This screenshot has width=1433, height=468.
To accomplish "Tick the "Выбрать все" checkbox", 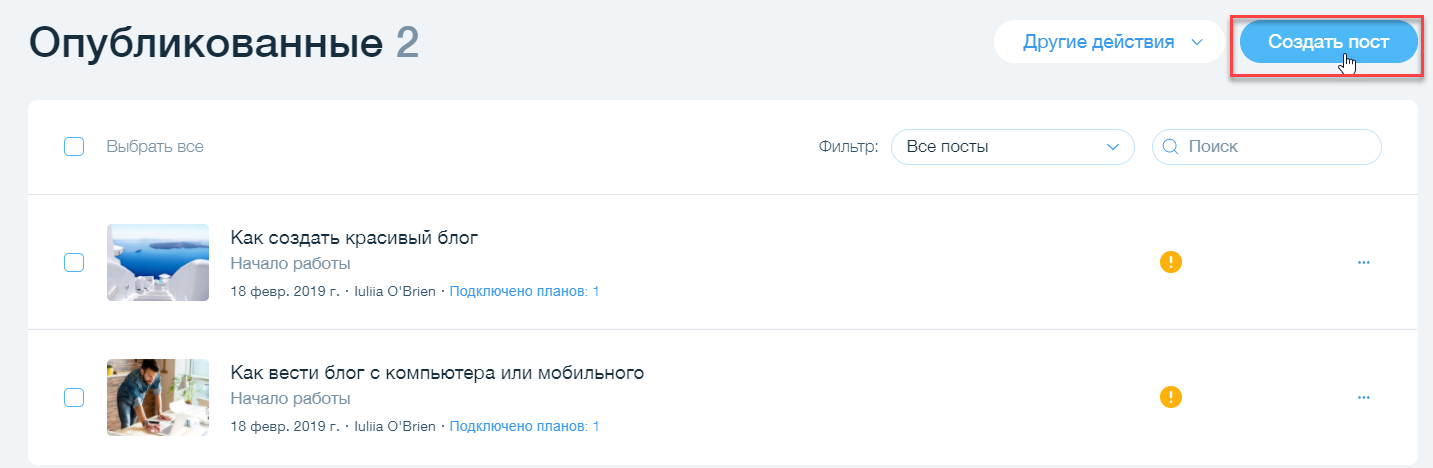I will click(74, 147).
